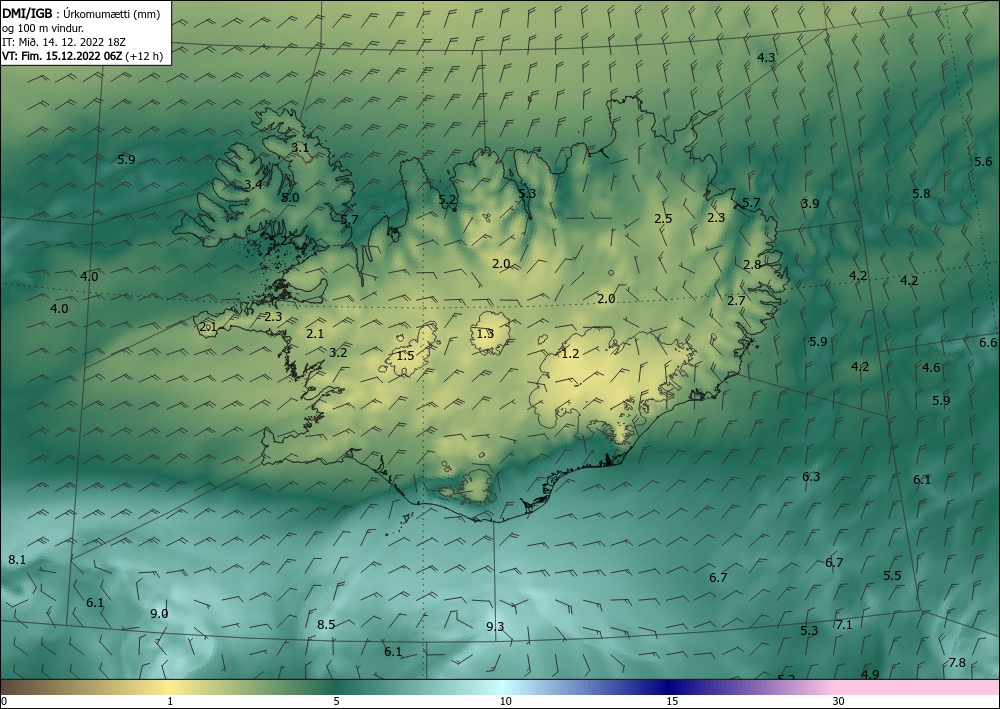Click the '1' tick on the color scale
Viewport: 1000px width, 709px height.
170,701
